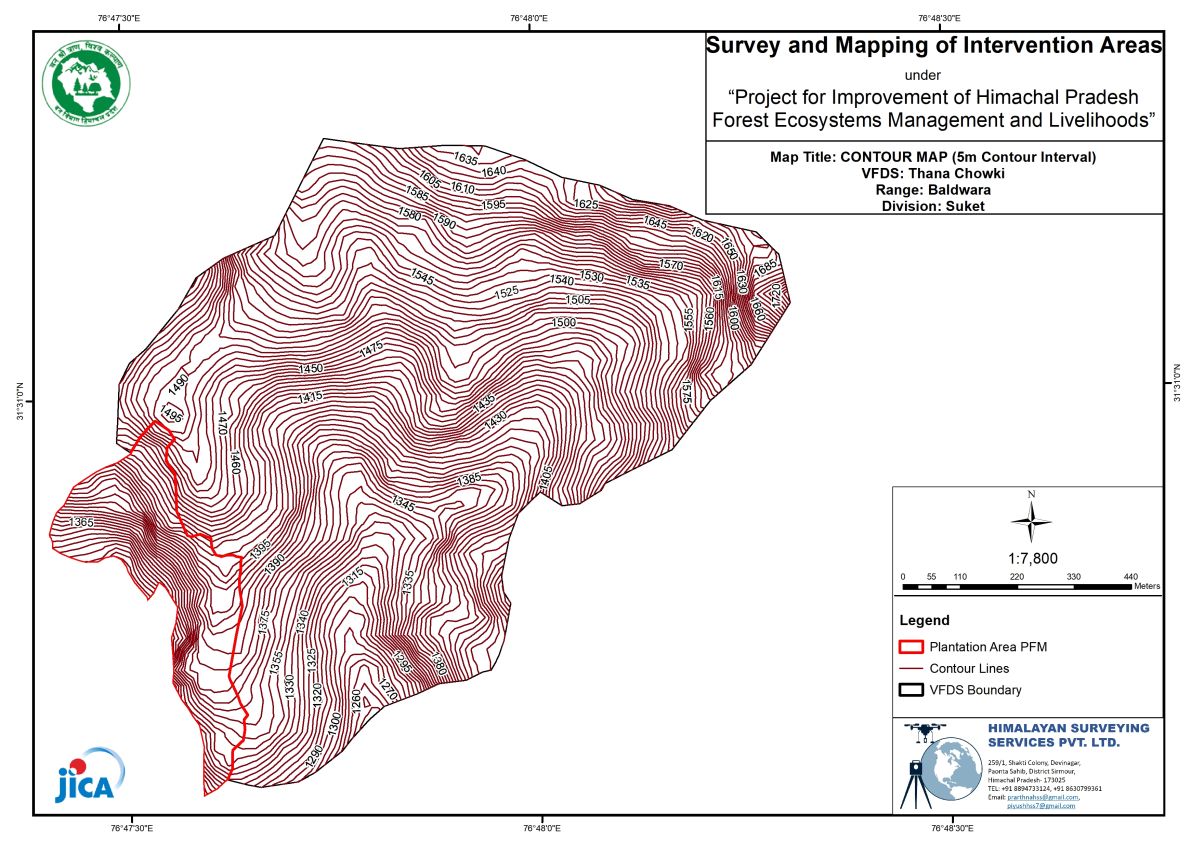The image size is (1200, 848).
Task: Click the tripod total station icon
Action: (x=917, y=783)
